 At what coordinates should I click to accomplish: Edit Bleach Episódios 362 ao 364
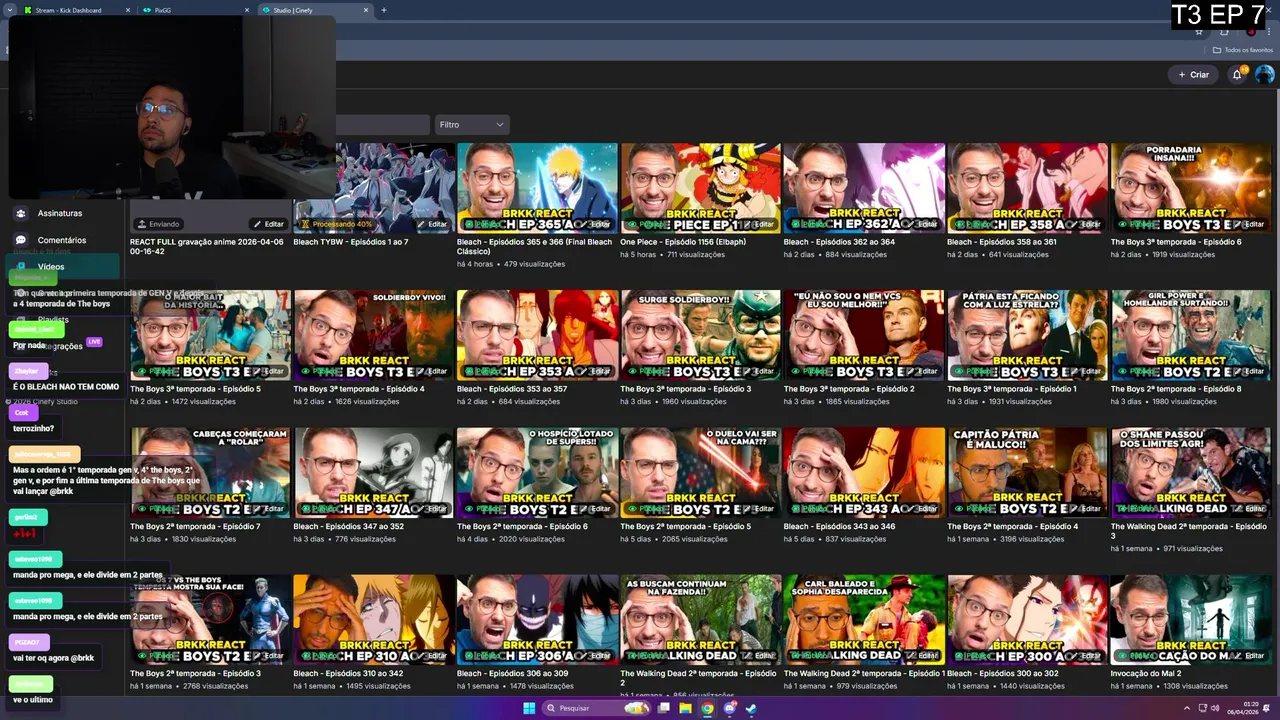tap(922, 224)
